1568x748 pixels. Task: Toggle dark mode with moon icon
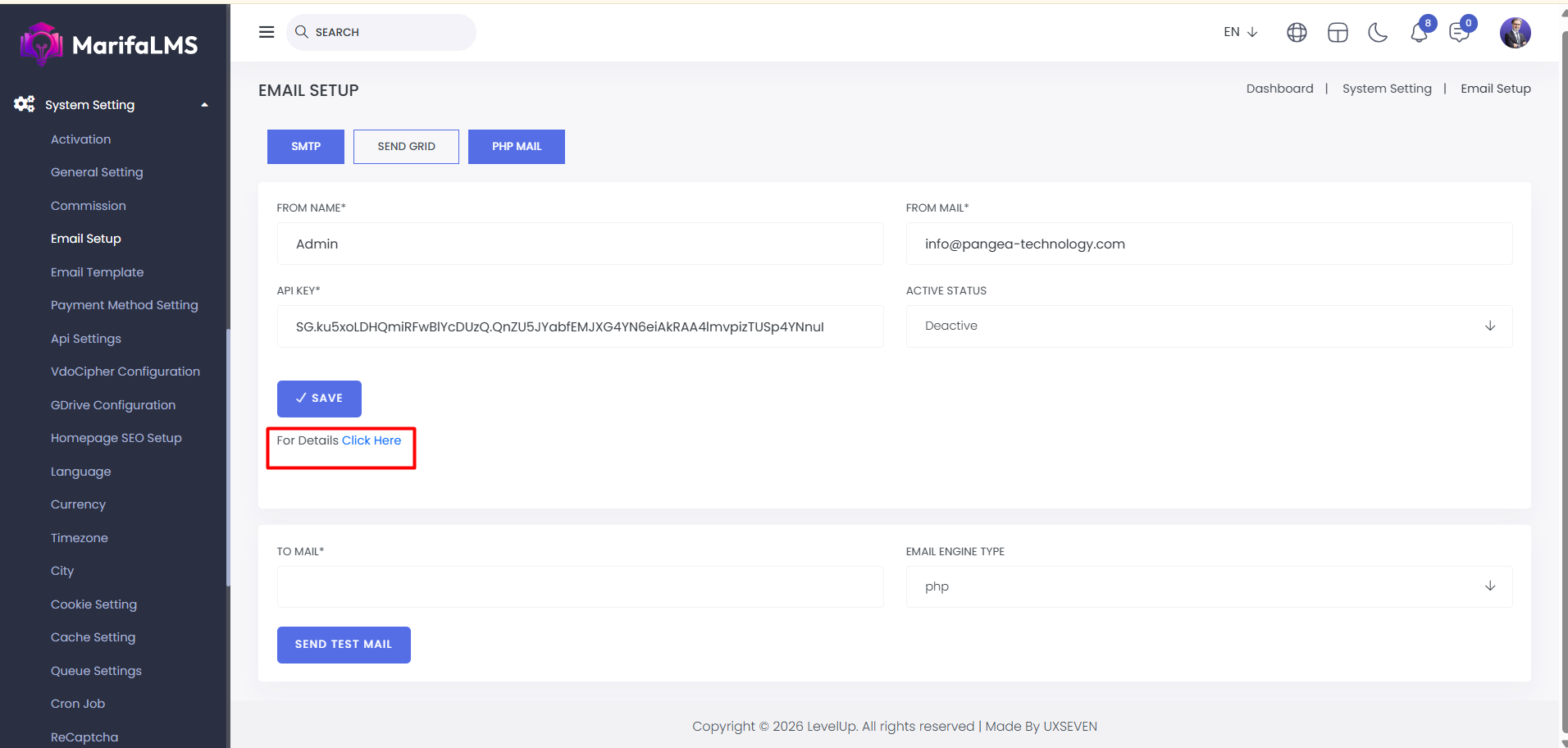tap(1378, 33)
